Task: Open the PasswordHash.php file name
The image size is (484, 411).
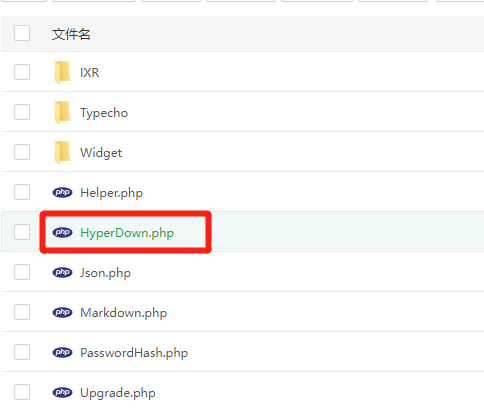Action: [x=134, y=353]
